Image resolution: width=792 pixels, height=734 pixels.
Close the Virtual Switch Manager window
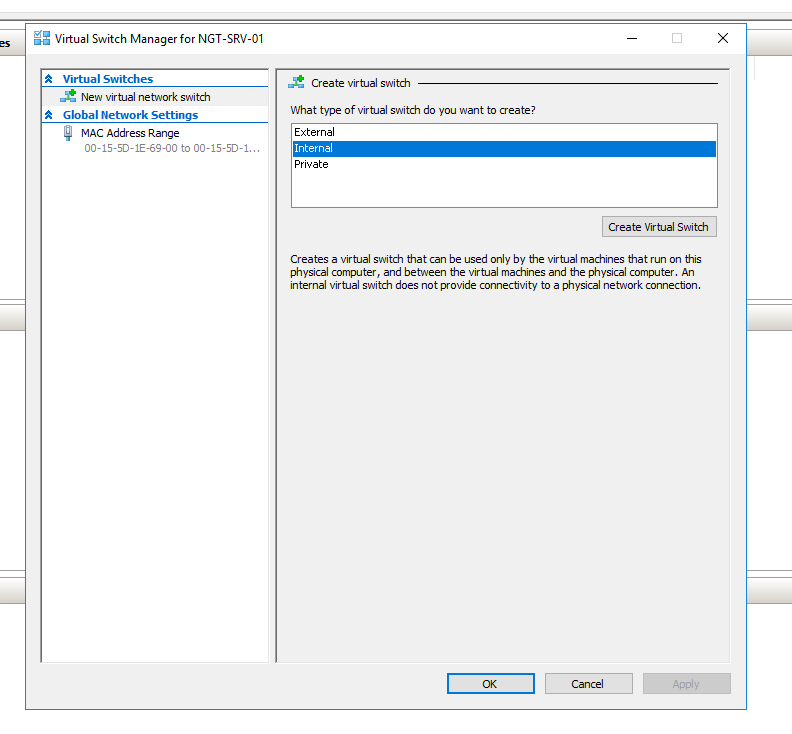(722, 39)
